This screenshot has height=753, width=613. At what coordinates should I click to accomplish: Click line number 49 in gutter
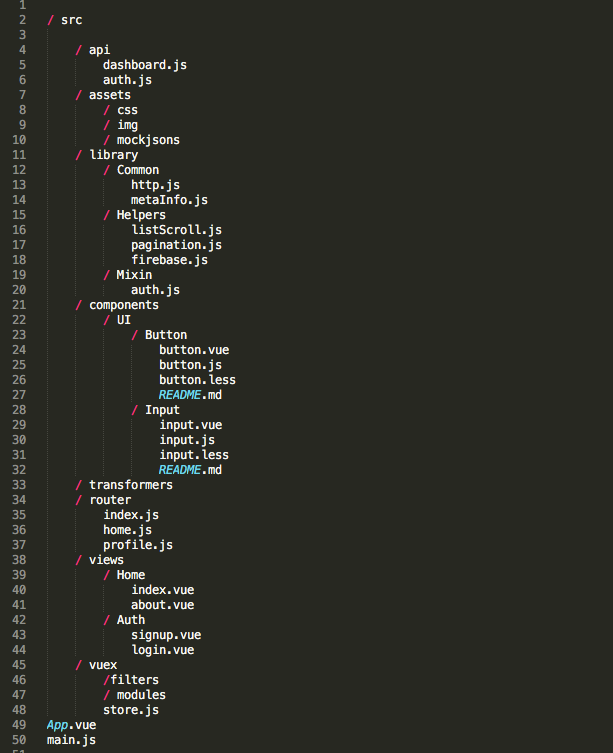(x=19, y=725)
